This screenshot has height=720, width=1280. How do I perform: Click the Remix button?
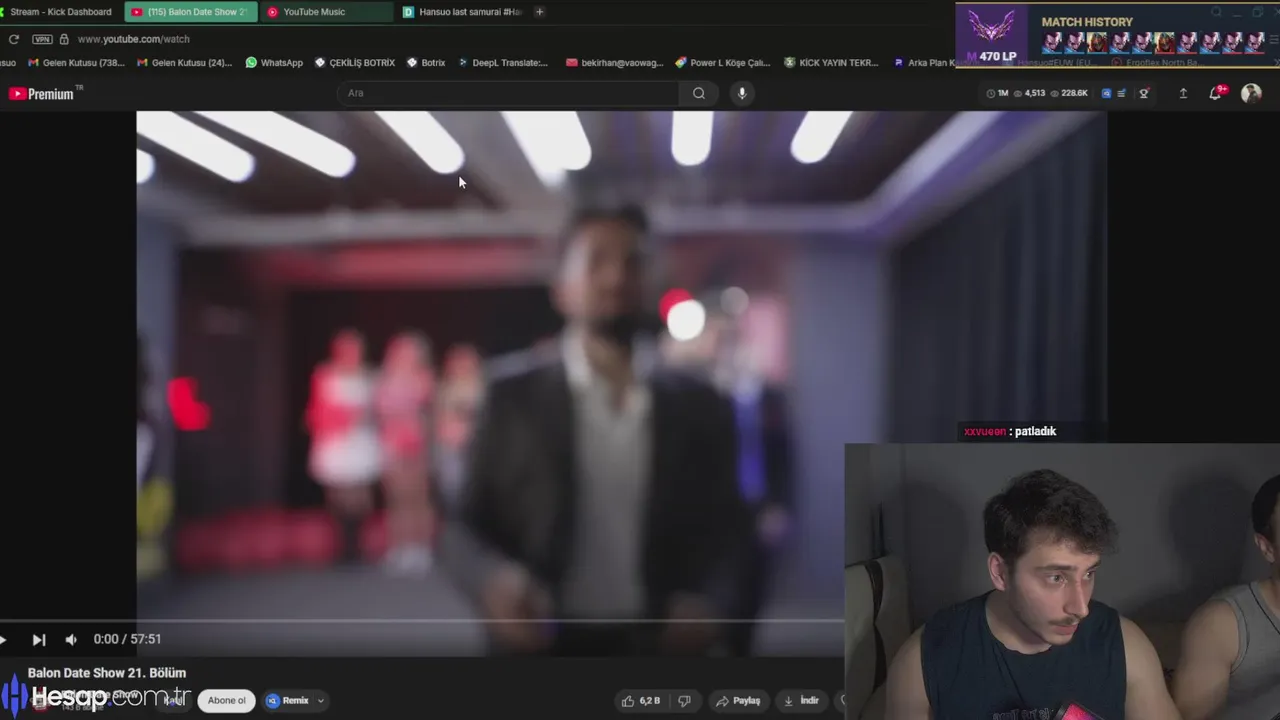point(289,701)
